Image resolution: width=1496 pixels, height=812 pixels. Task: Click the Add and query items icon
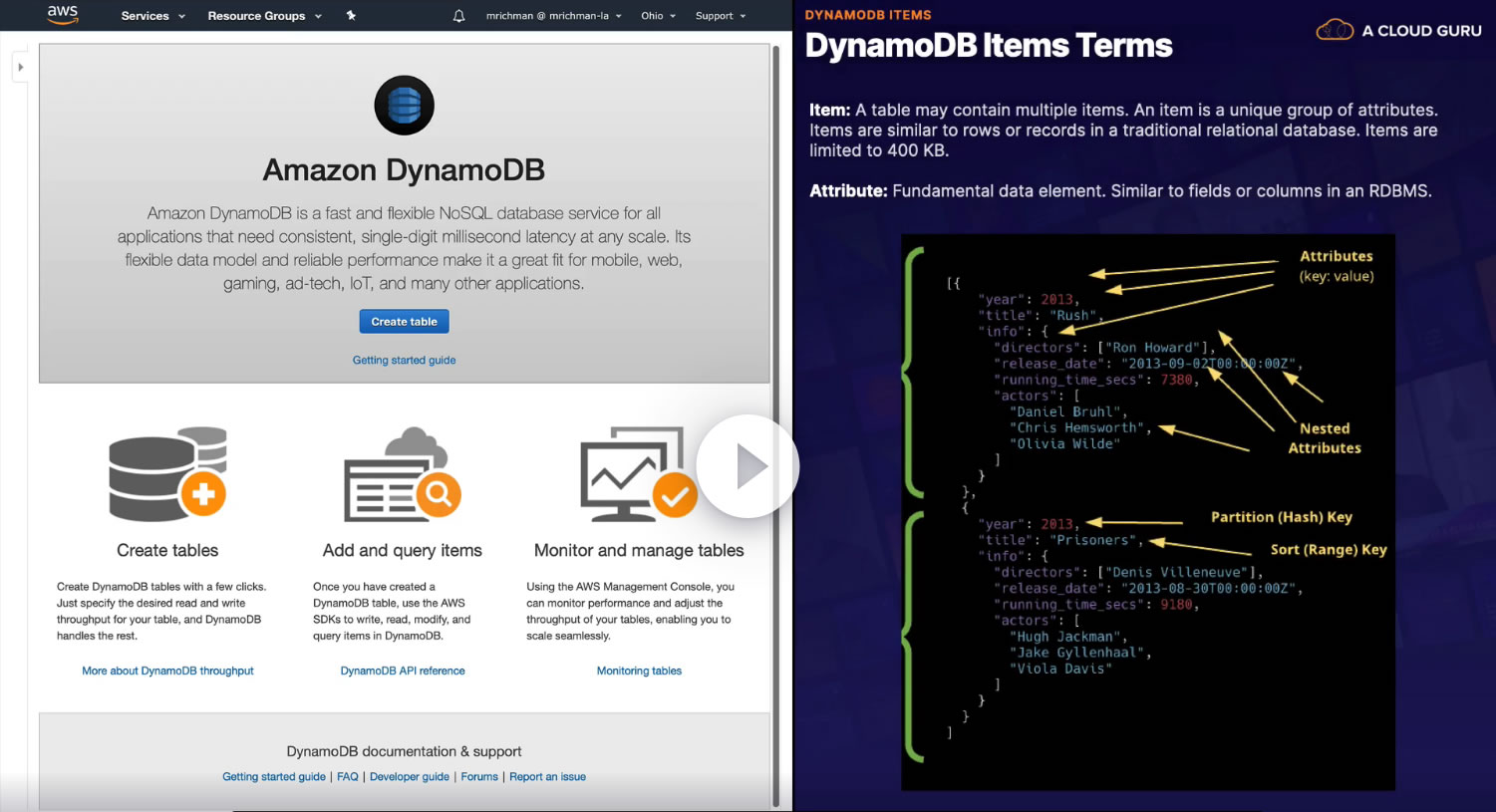[x=403, y=474]
